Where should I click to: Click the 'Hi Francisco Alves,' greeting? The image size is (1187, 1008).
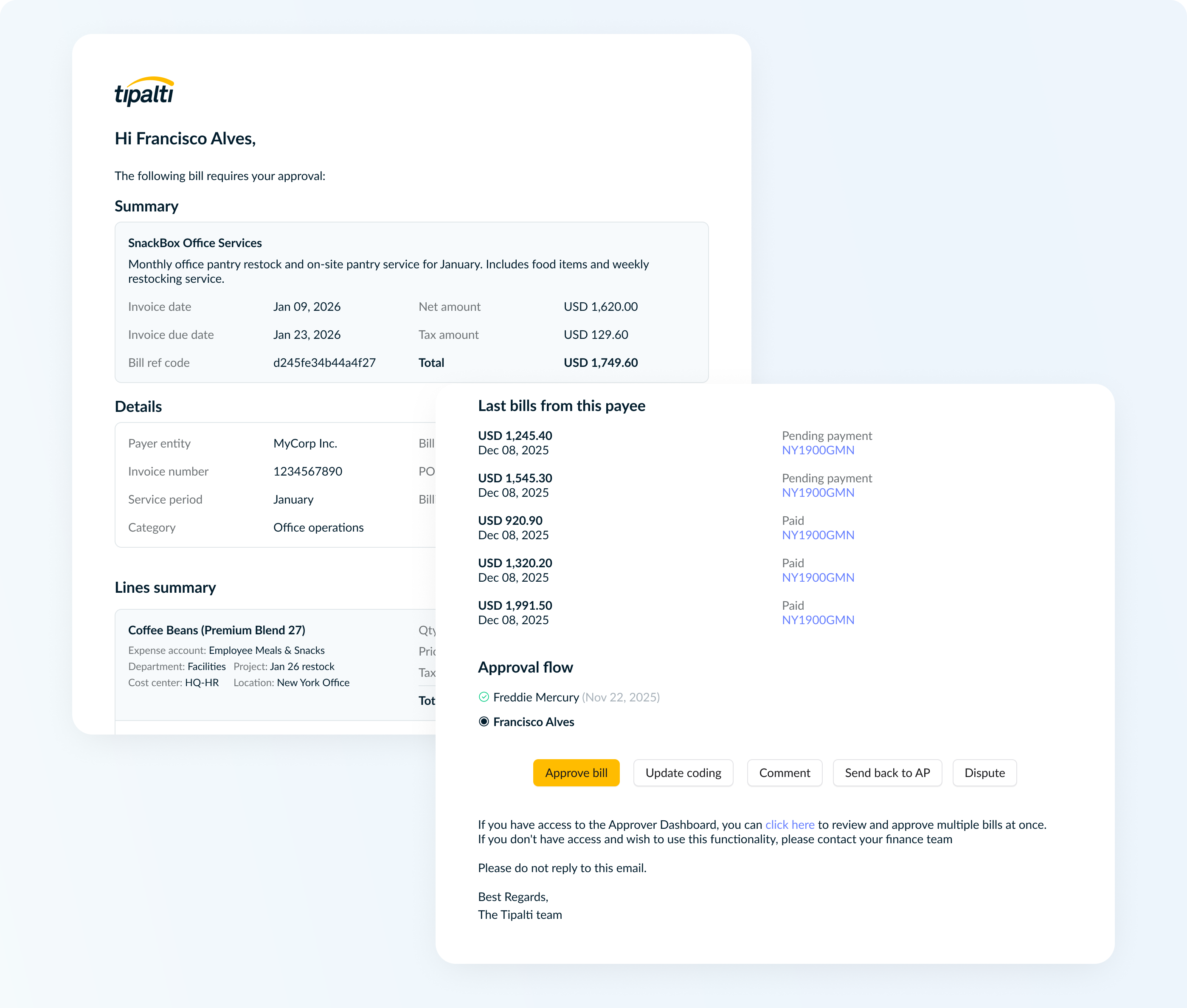click(x=185, y=139)
